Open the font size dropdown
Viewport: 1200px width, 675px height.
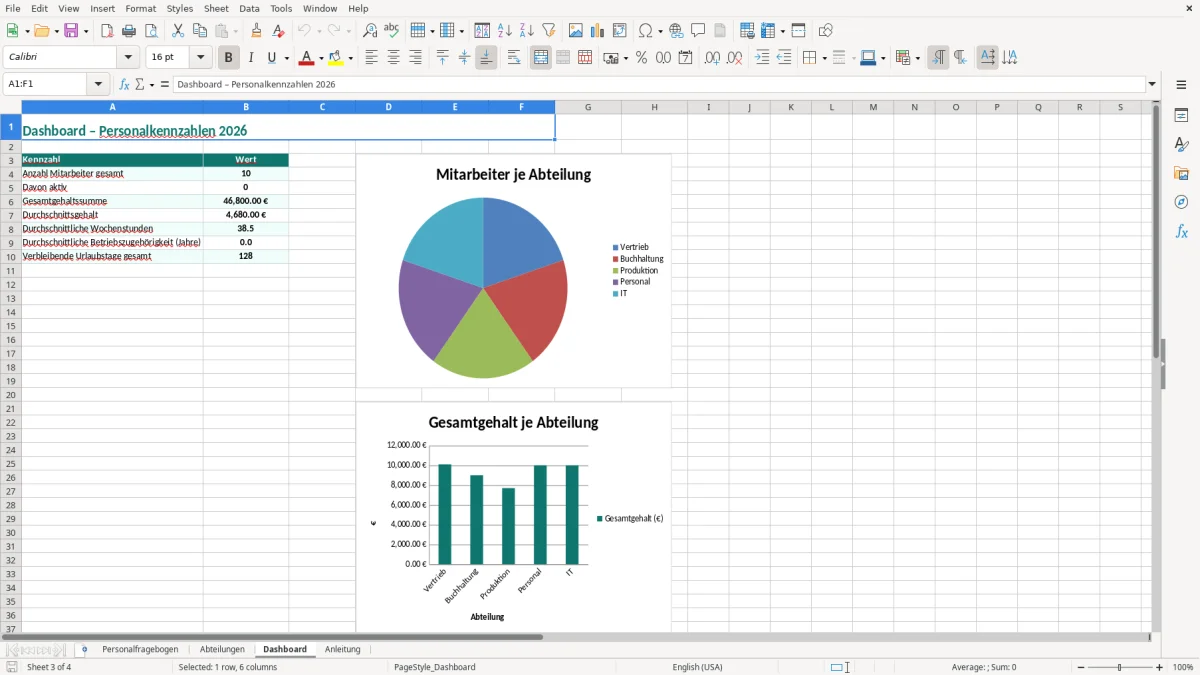200,57
